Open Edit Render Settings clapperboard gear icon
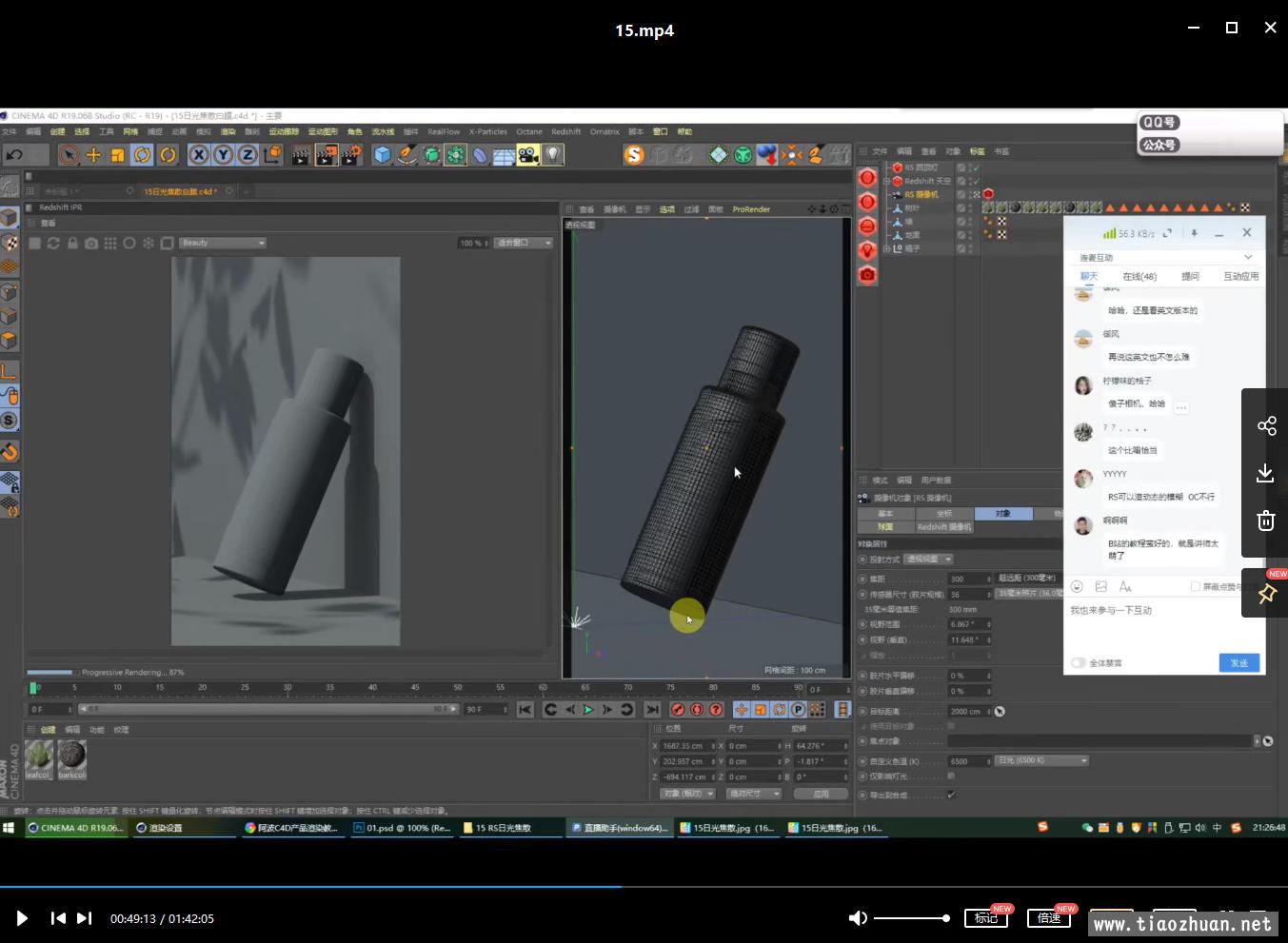Image resolution: width=1288 pixels, height=943 pixels. click(x=350, y=154)
